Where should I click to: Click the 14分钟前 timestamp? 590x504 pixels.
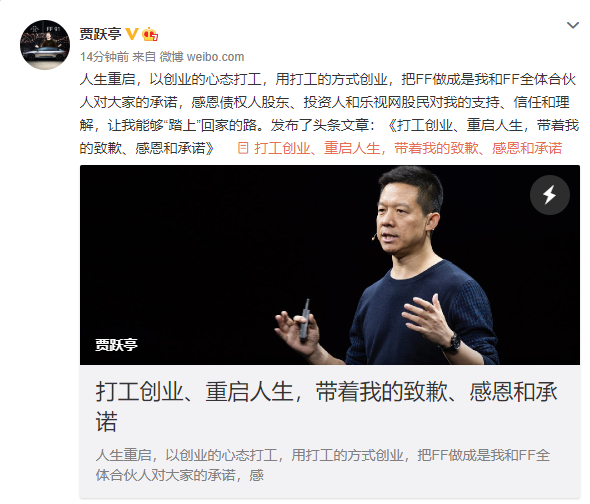[x=104, y=57]
